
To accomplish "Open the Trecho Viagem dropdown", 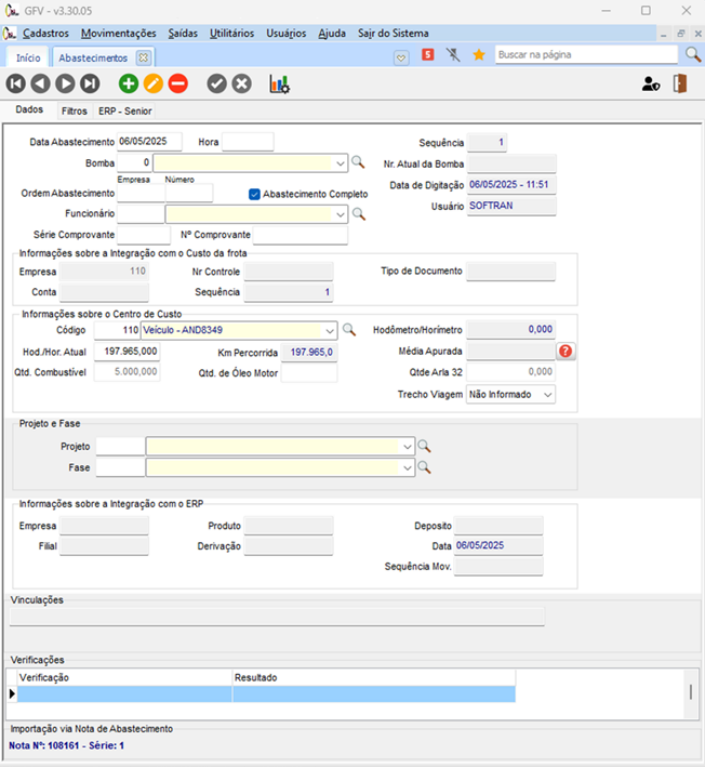I will click(x=546, y=395).
